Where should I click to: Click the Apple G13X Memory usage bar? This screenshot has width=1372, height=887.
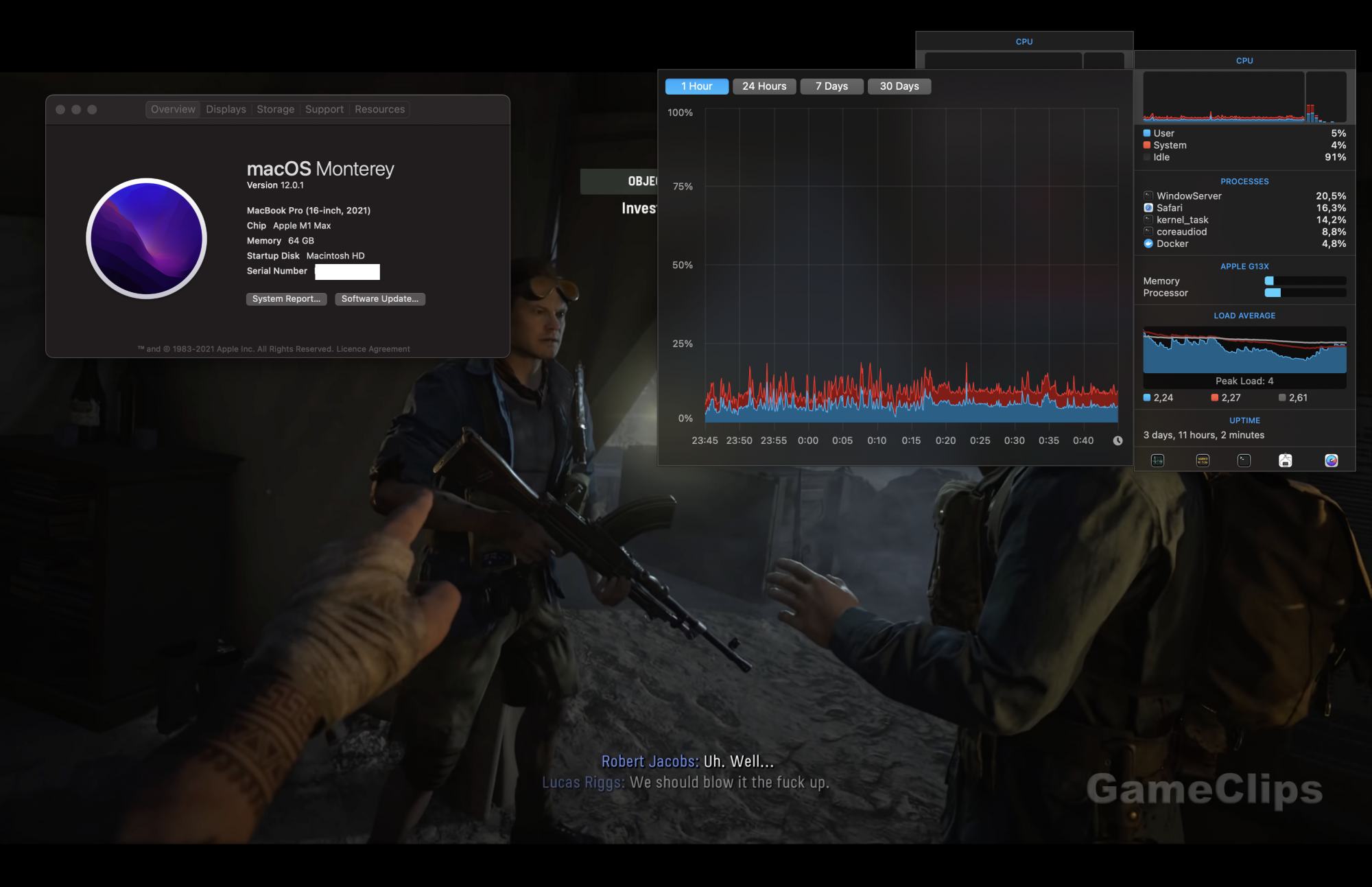1305,281
